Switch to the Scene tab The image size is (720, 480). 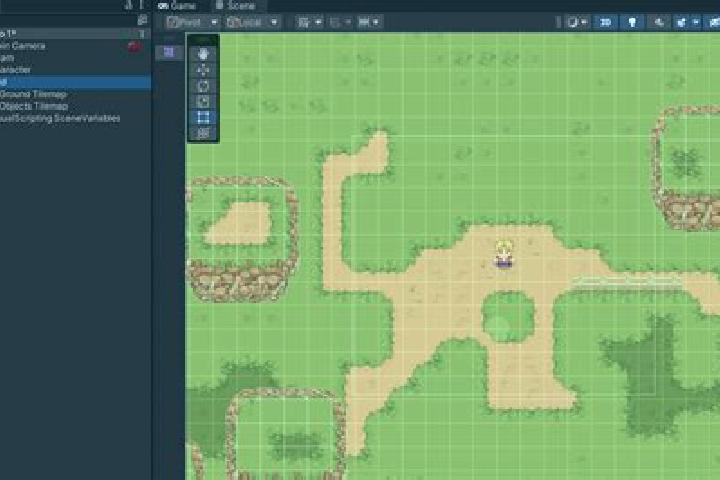point(235,6)
